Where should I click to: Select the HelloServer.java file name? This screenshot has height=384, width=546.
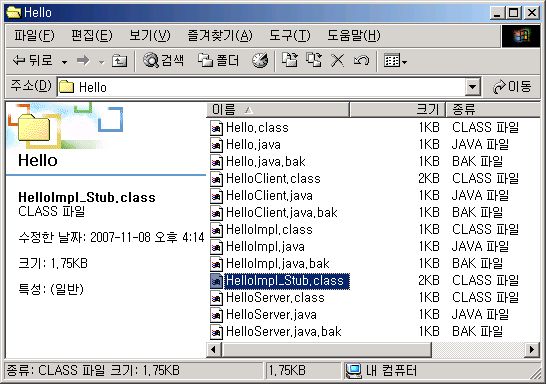271,315
